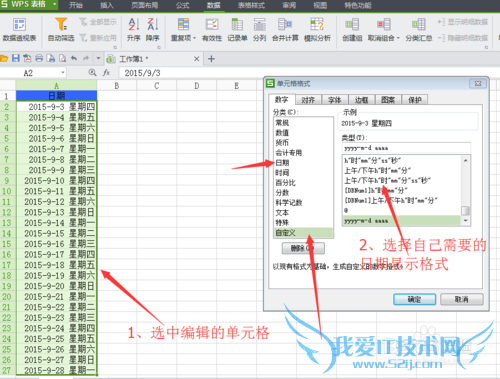
Task: Add a new document tab with plus
Action: 211,59
